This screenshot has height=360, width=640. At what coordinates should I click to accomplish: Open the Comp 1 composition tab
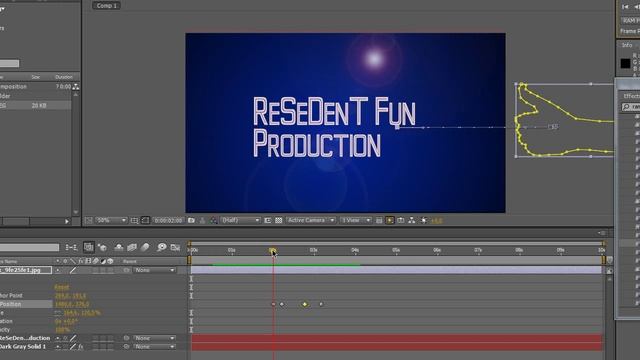click(x=107, y=6)
